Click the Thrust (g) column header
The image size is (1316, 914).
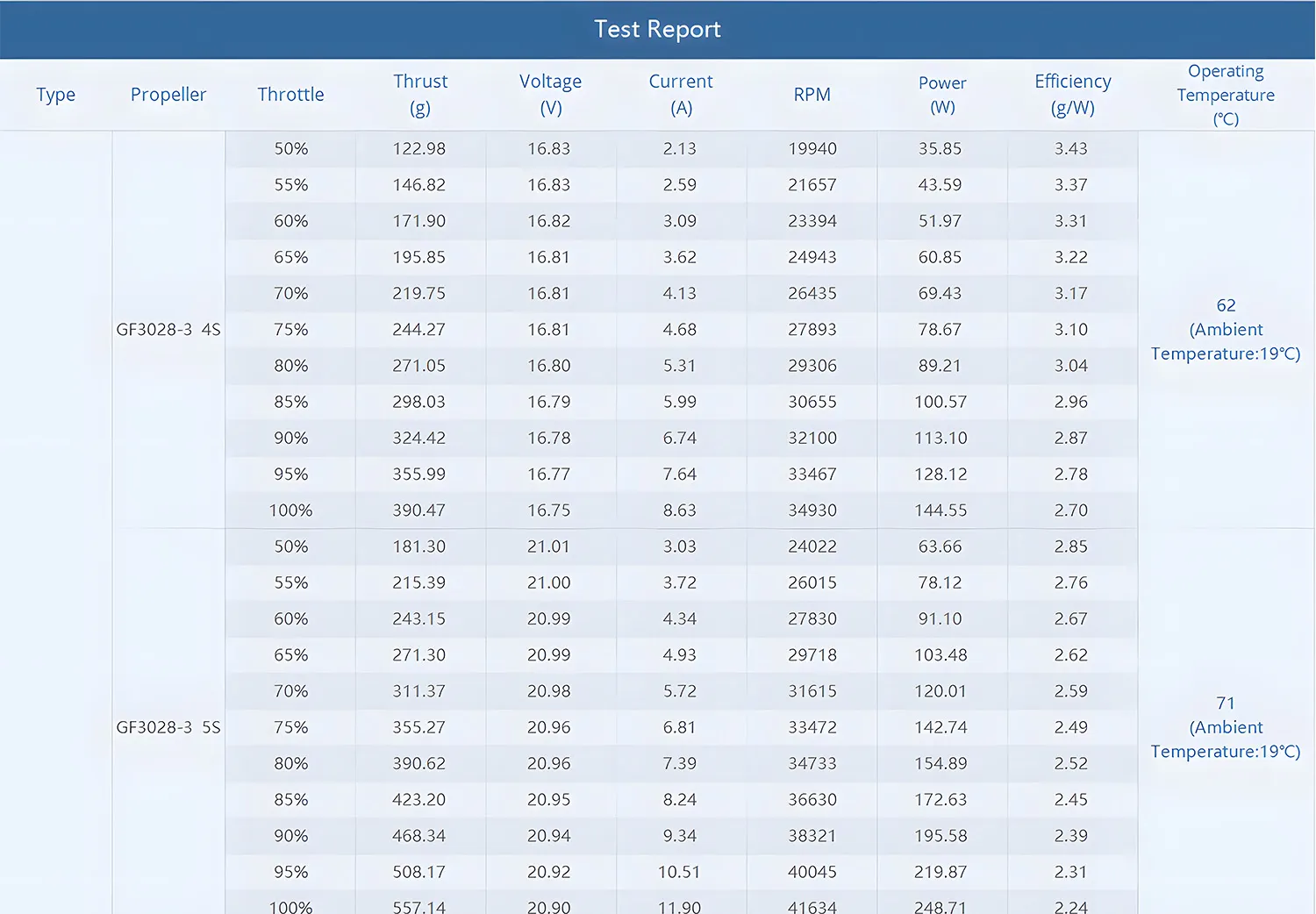(x=420, y=95)
